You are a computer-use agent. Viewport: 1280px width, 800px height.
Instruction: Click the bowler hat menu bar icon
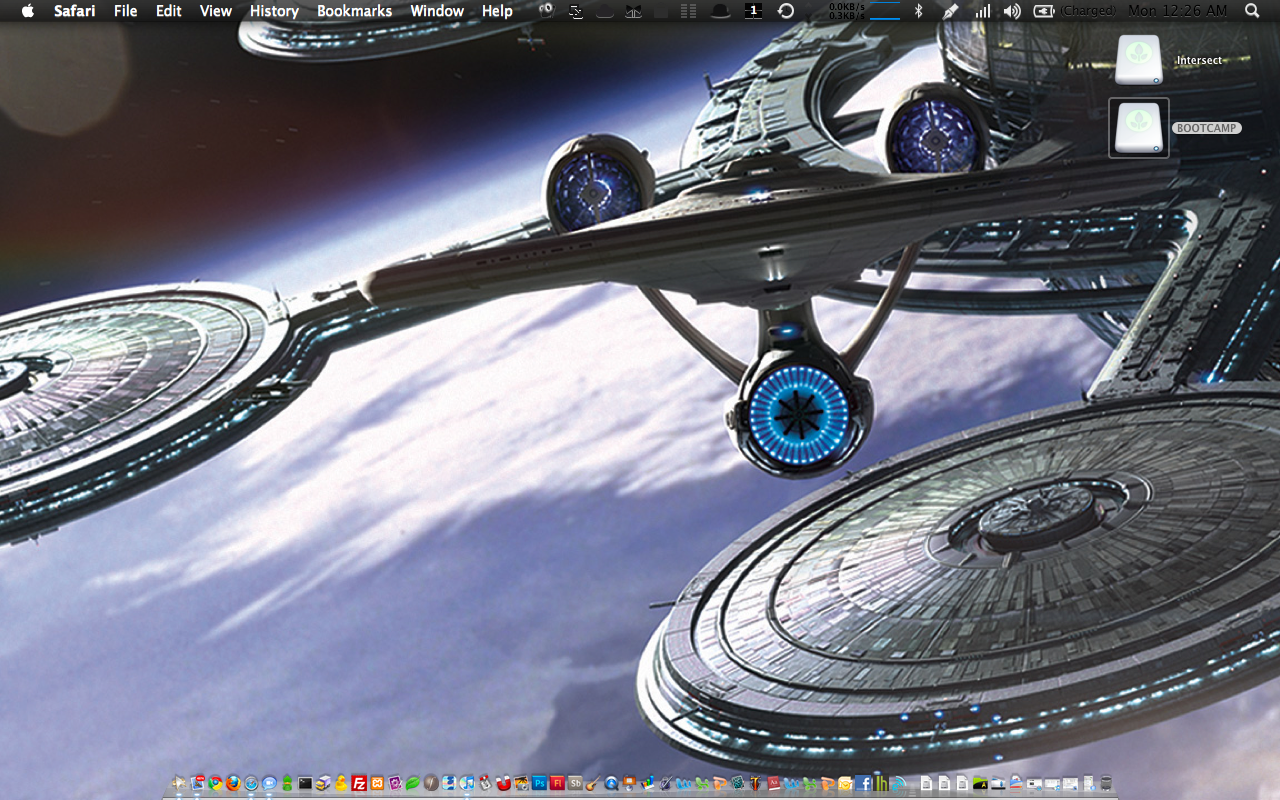pyautogui.click(x=719, y=11)
